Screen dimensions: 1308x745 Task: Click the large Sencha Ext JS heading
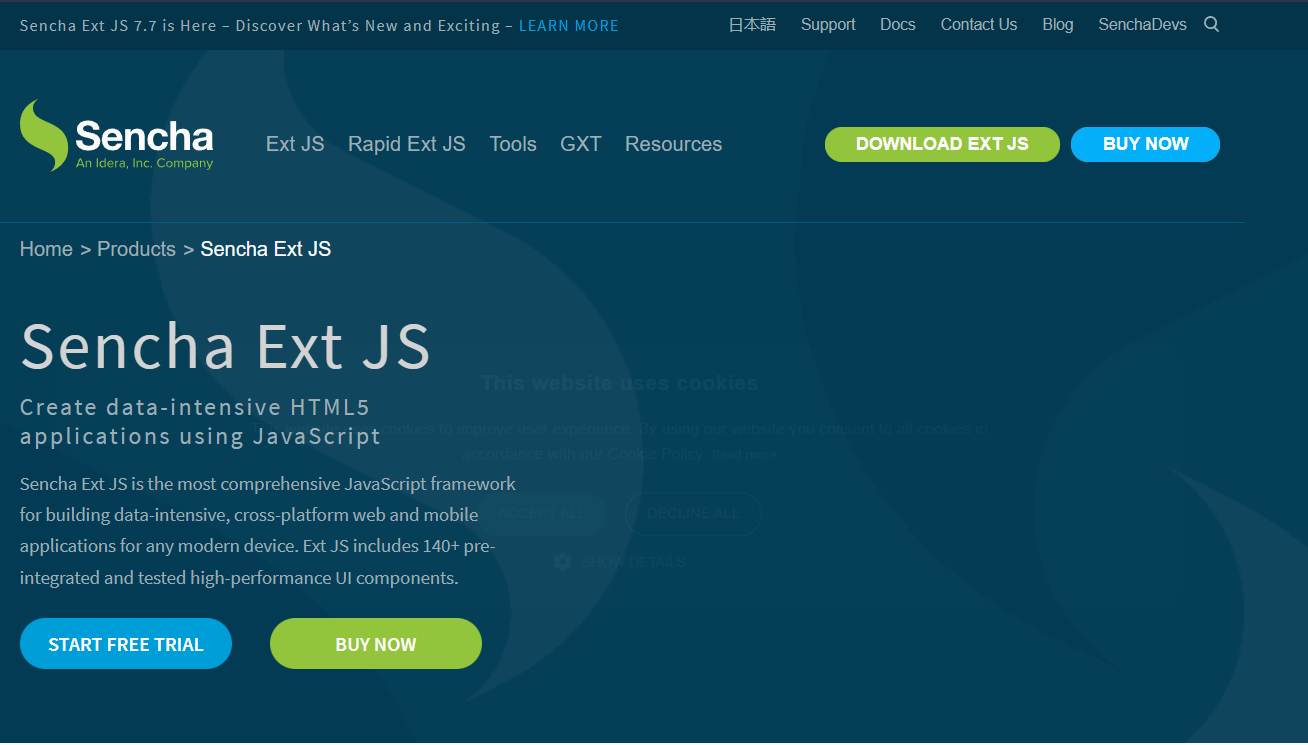[x=225, y=346]
